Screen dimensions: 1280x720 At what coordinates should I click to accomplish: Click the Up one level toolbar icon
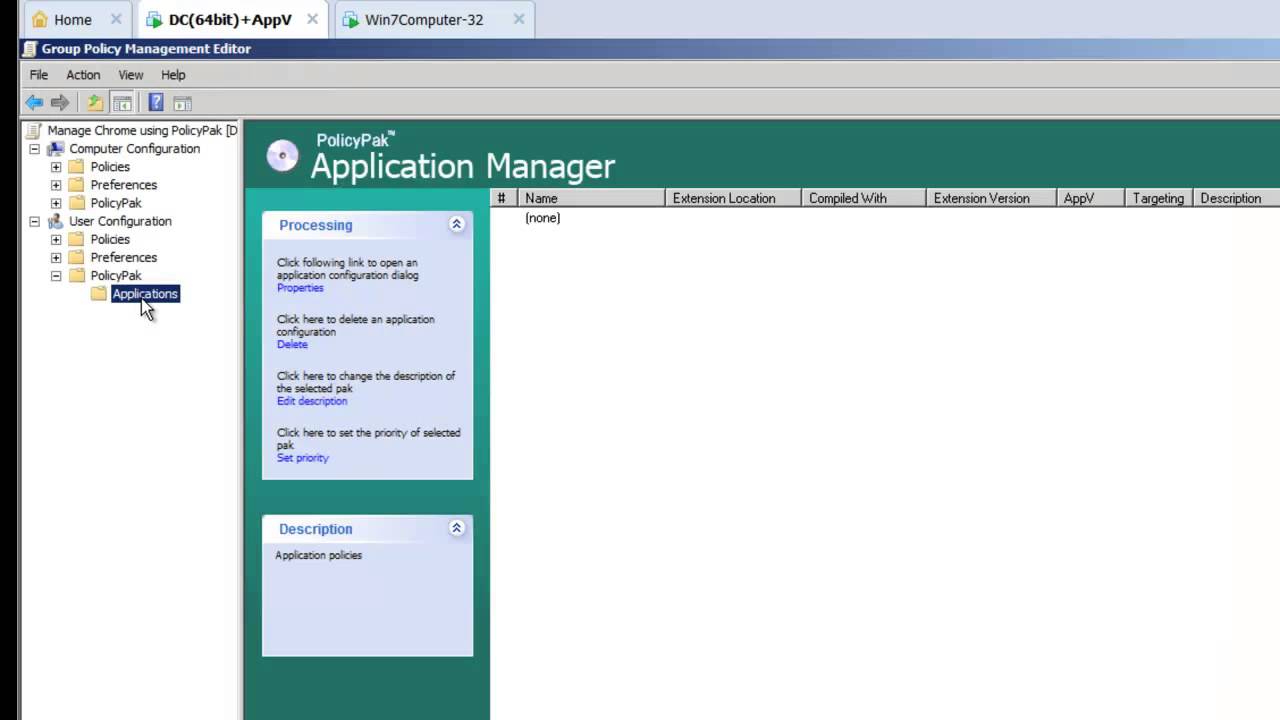click(x=95, y=102)
